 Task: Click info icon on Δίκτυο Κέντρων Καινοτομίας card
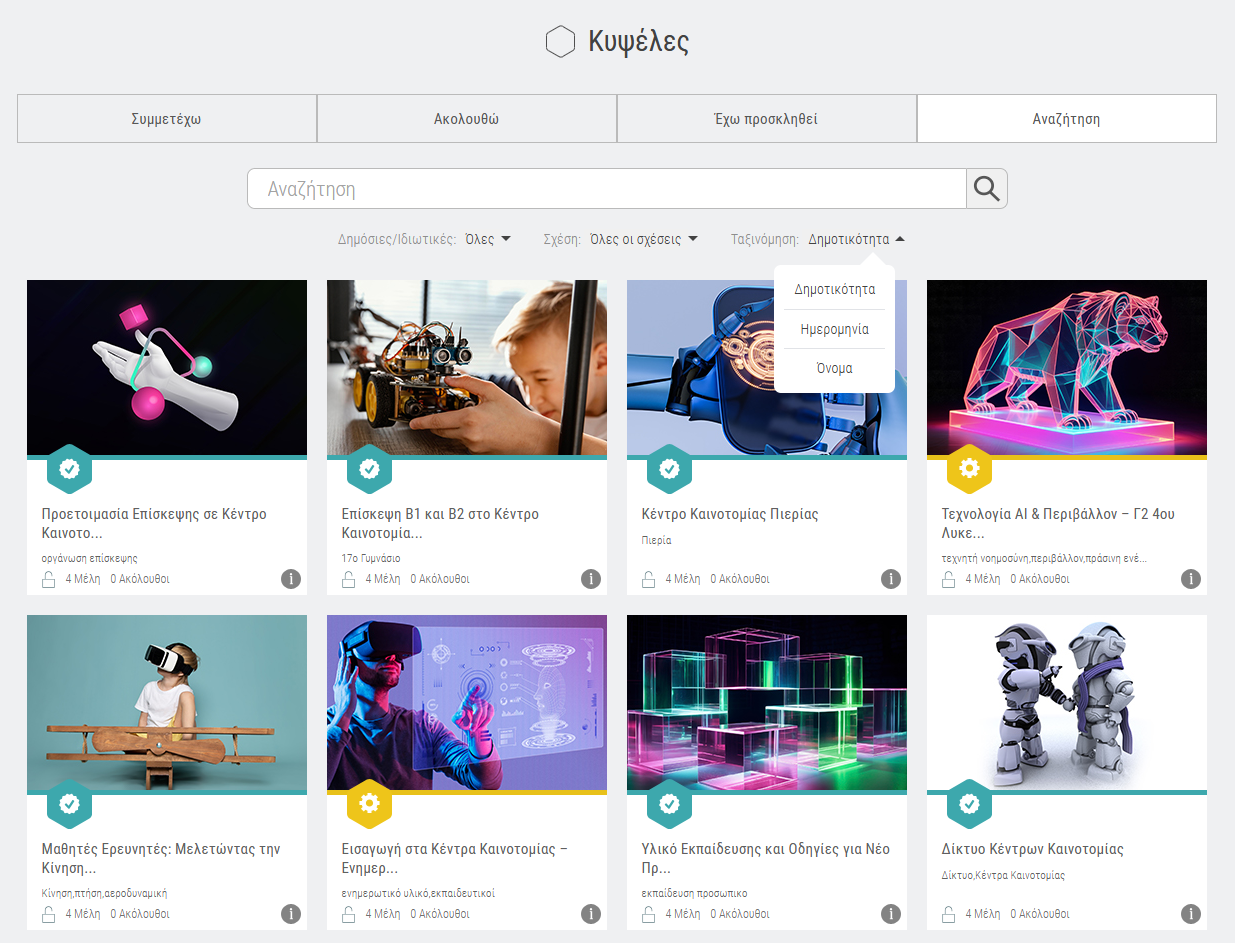1191,914
